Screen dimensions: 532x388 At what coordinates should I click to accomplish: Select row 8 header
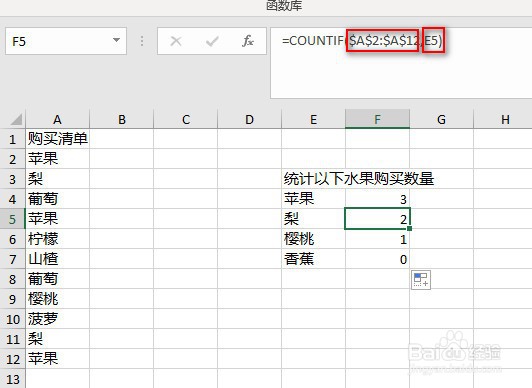point(13,279)
